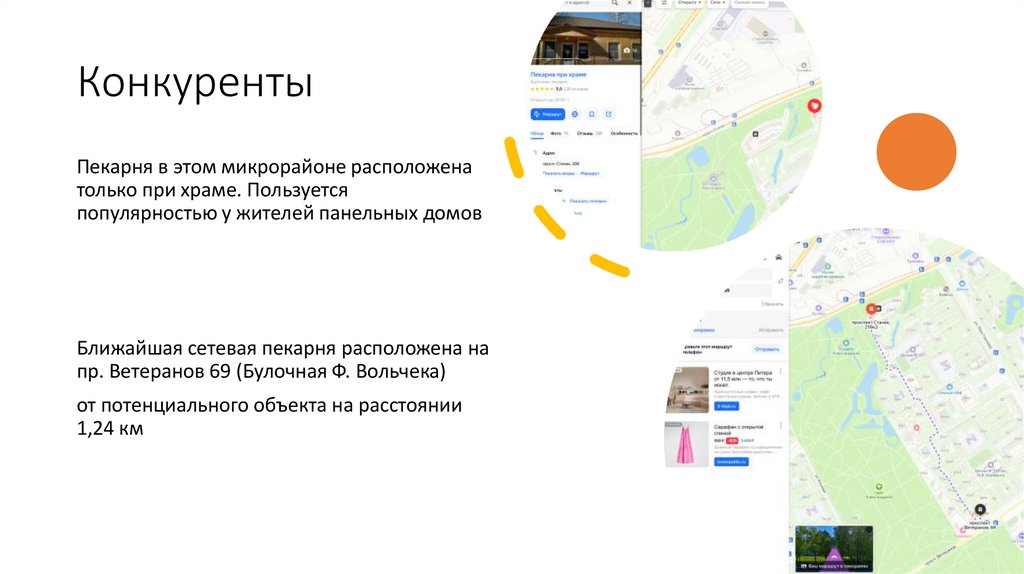This screenshot has width=1024, height=574.
Task: Click the slide title 'Конкуренты'
Action: pos(195,82)
